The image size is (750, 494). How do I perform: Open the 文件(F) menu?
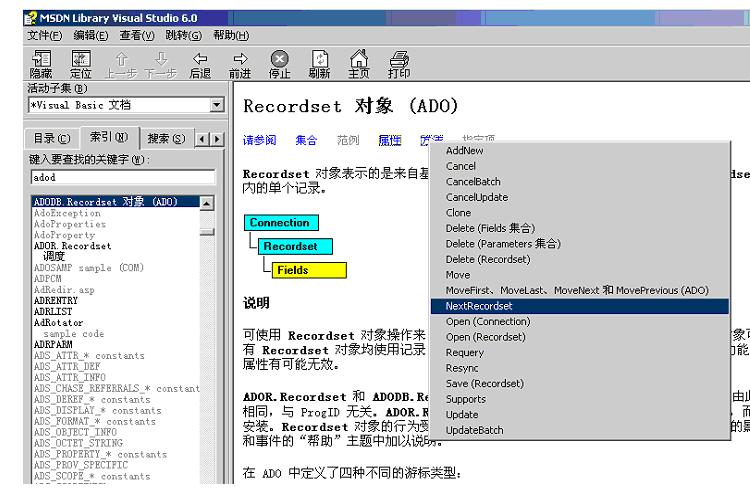44,35
